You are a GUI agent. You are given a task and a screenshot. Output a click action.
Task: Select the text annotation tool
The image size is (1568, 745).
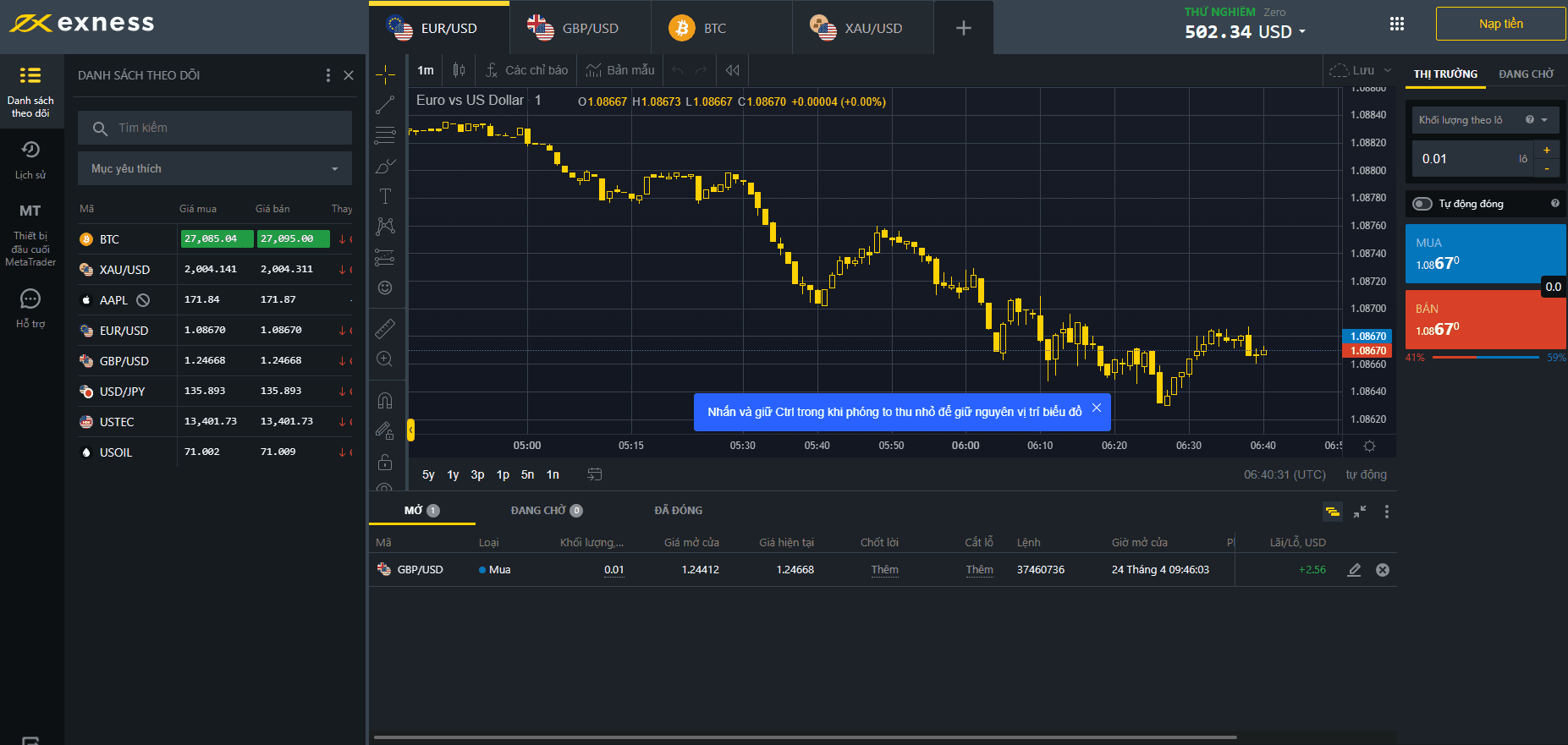point(385,196)
